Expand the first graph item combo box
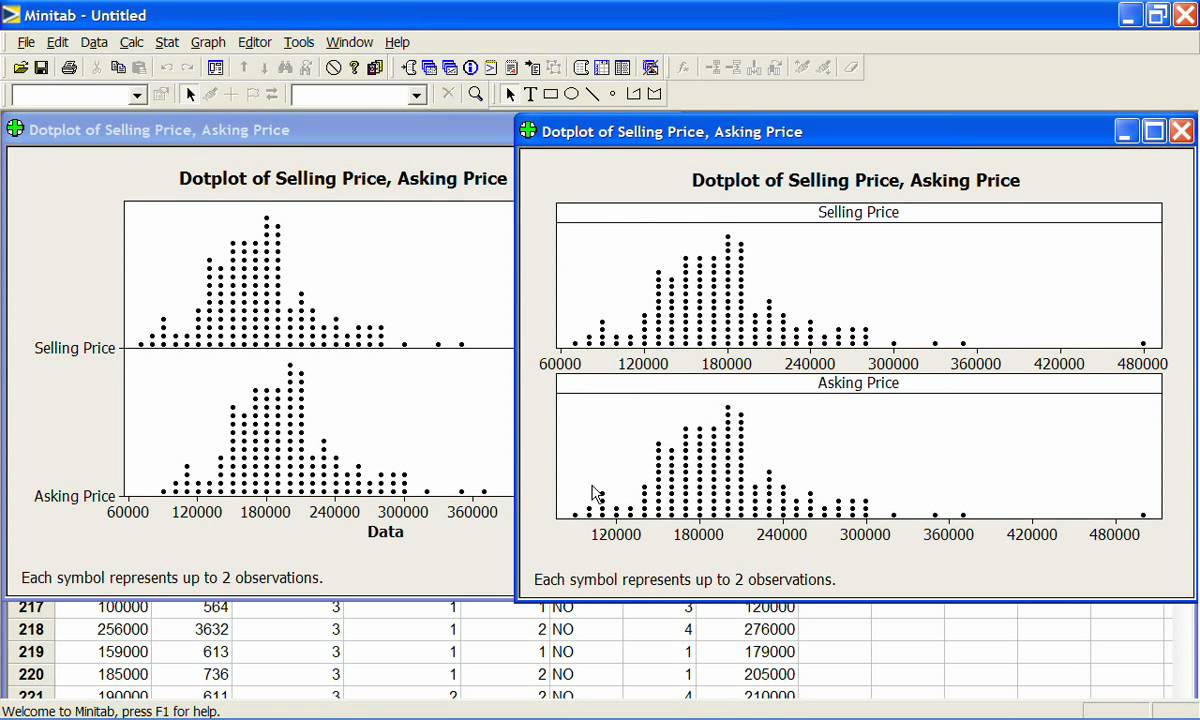This screenshot has height=720, width=1200. pos(138,95)
